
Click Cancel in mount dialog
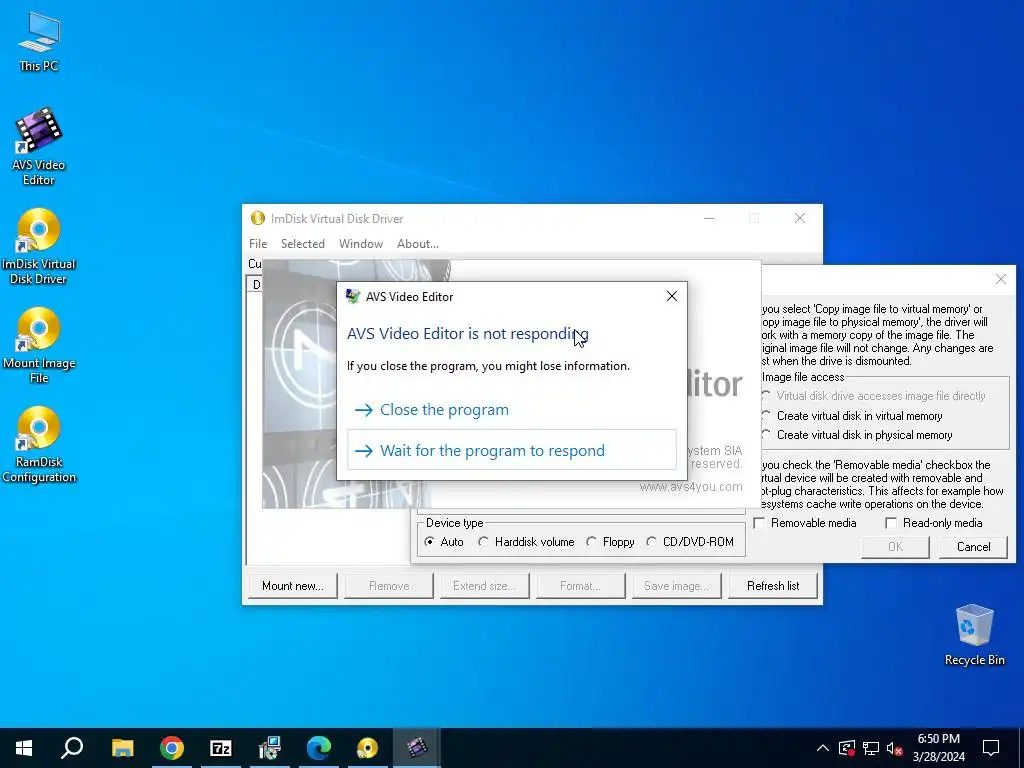tap(973, 547)
